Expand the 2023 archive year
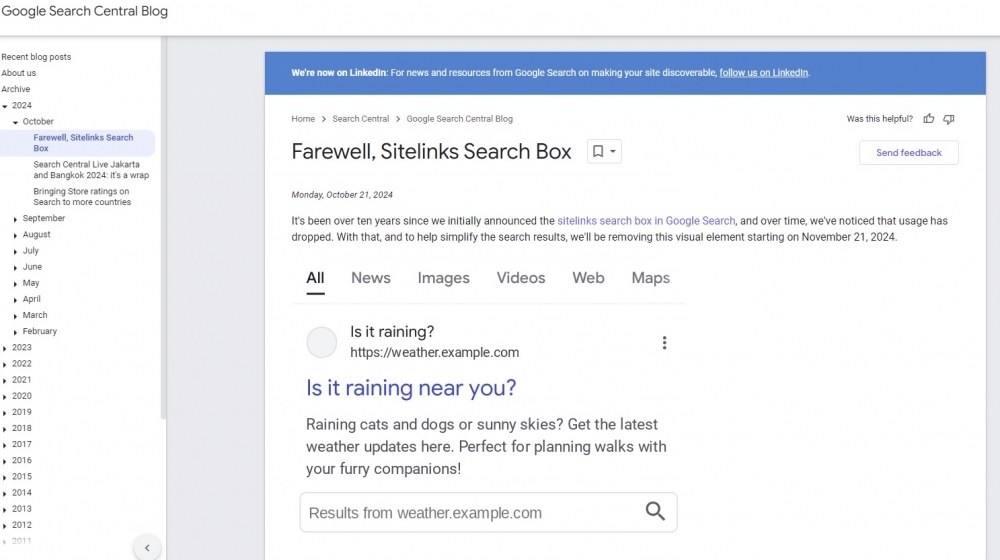1000x560 pixels. (5, 348)
